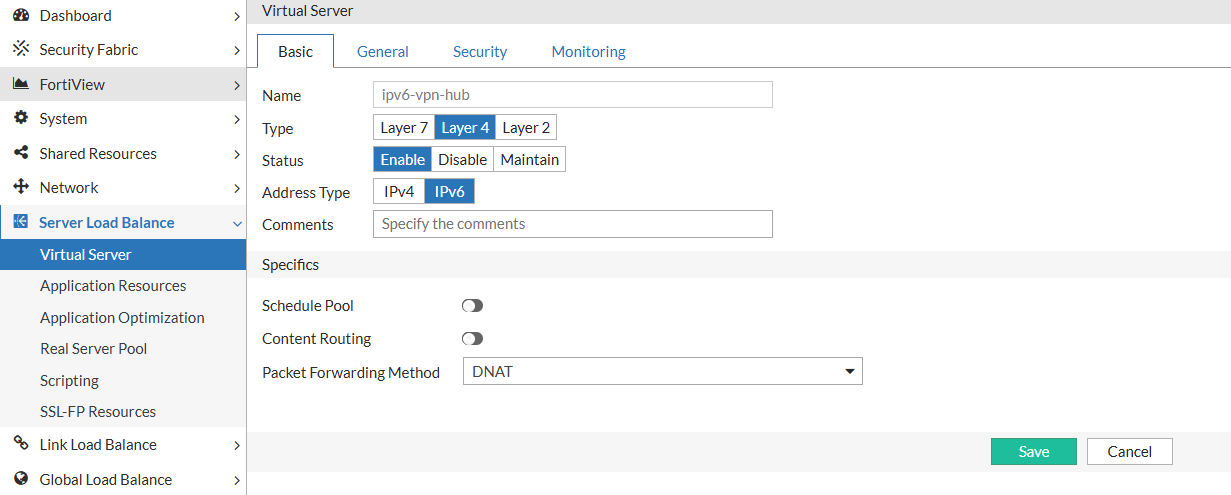Save the virtual server configuration
This screenshot has width=1231, height=495.
click(x=1033, y=452)
